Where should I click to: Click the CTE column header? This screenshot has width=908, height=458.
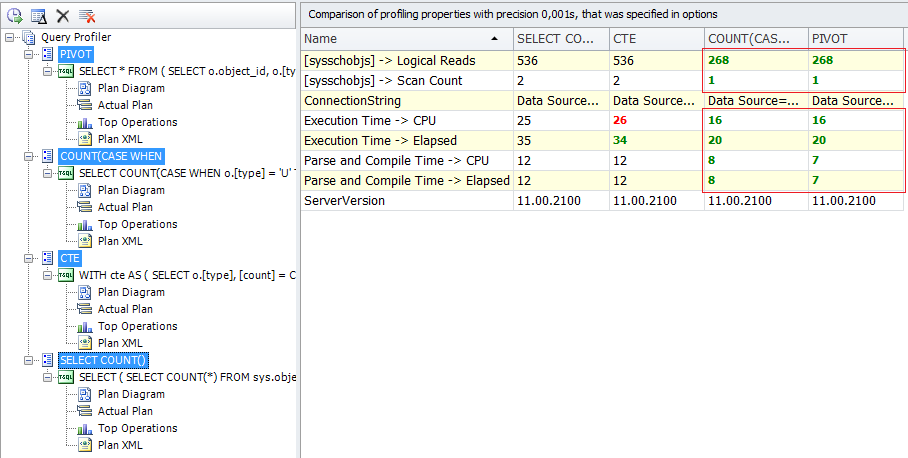(x=655, y=38)
